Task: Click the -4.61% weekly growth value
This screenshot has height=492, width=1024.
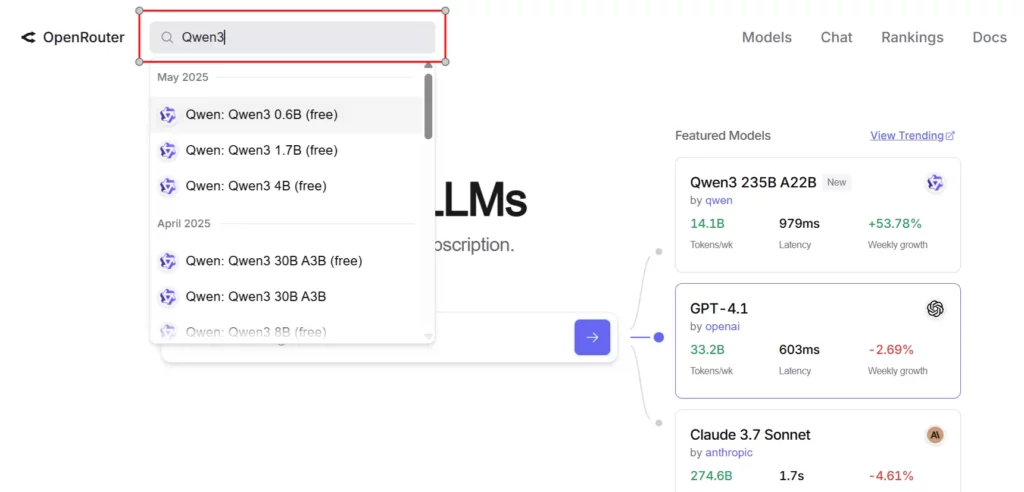Action: pyautogui.click(x=891, y=476)
